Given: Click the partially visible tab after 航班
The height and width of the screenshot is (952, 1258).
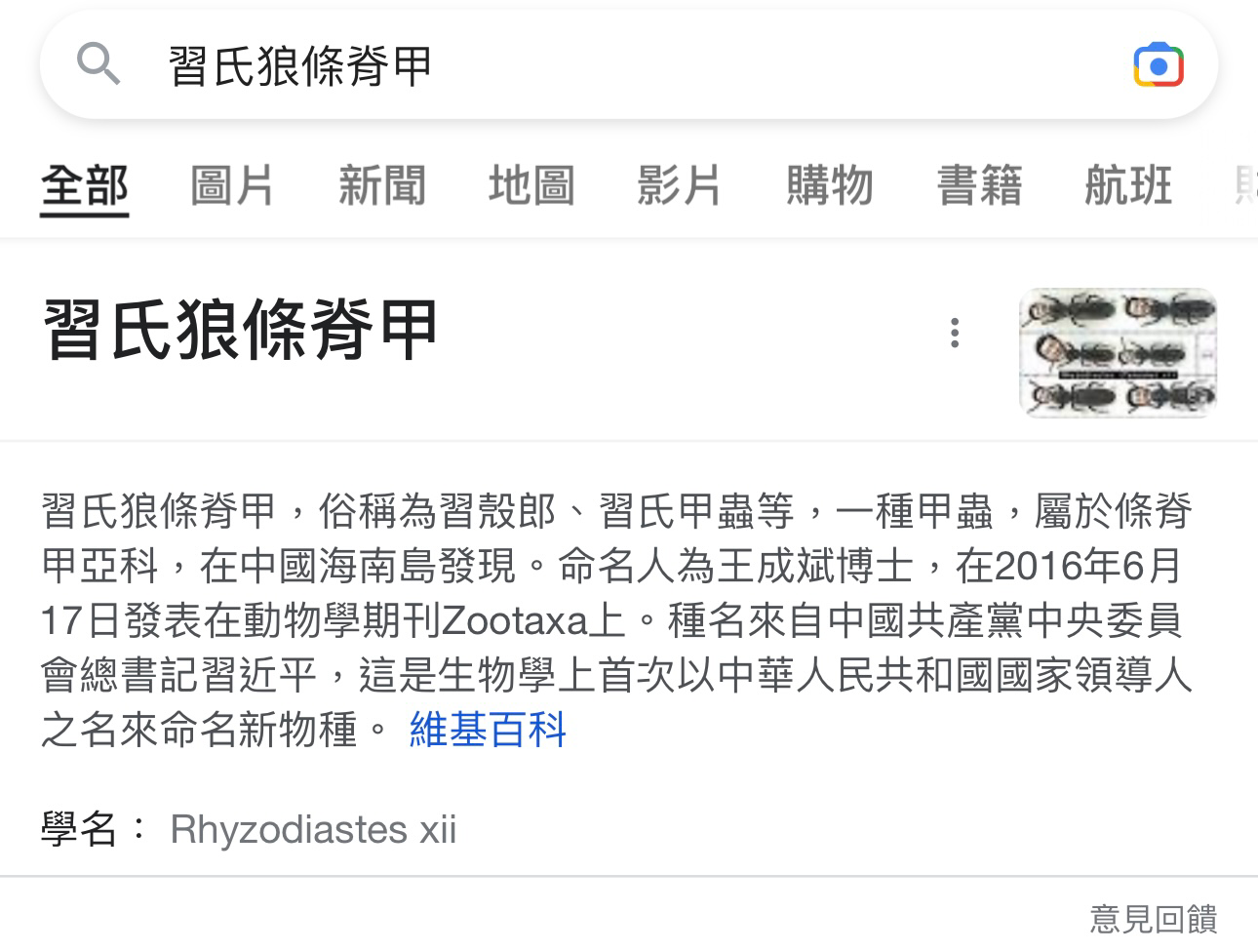Looking at the screenshot, I should [x=1245, y=185].
